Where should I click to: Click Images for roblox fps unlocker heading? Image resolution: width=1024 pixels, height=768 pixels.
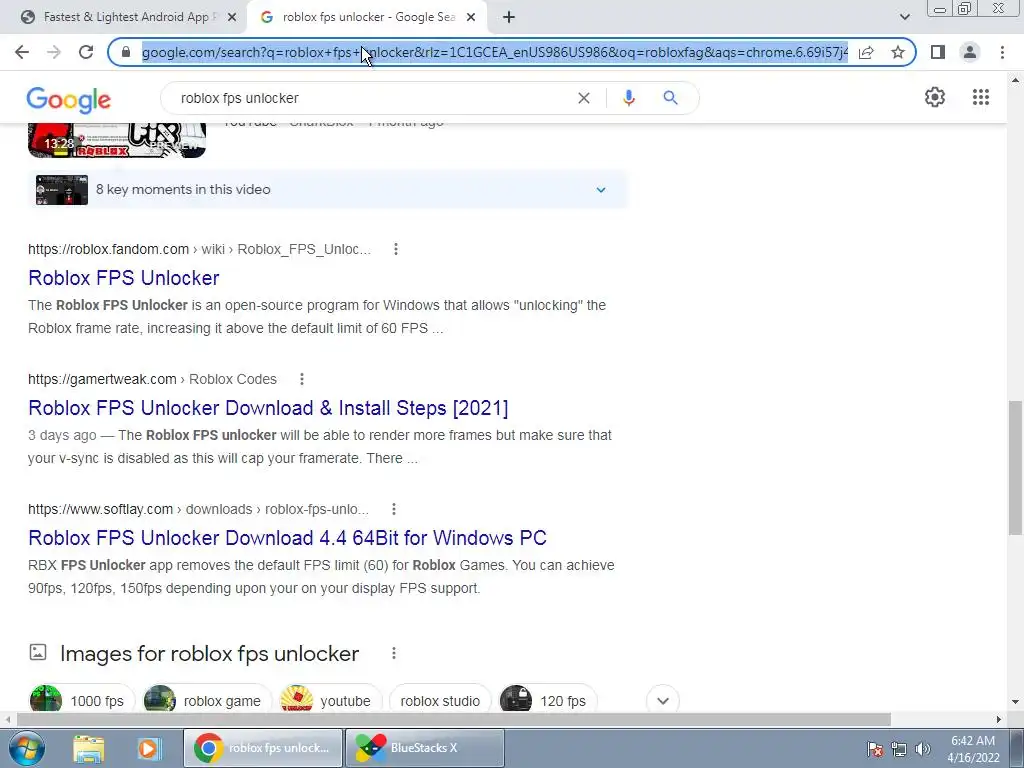pos(210,653)
